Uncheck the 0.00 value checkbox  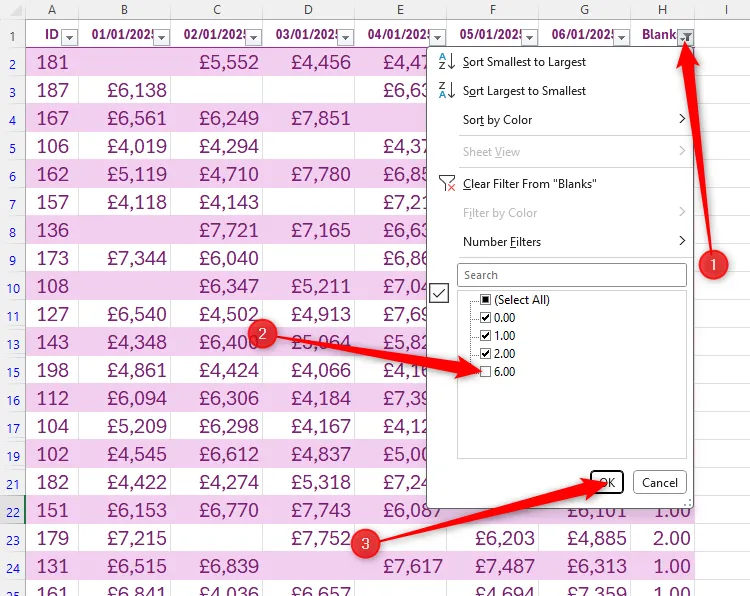(486, 318)
